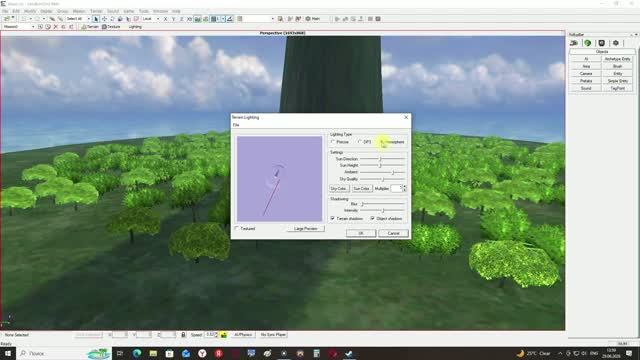The width and height of the screenshot is (640, 360).
Task: Click the delete X icon in second toolbar row
Action: [56, 27]
